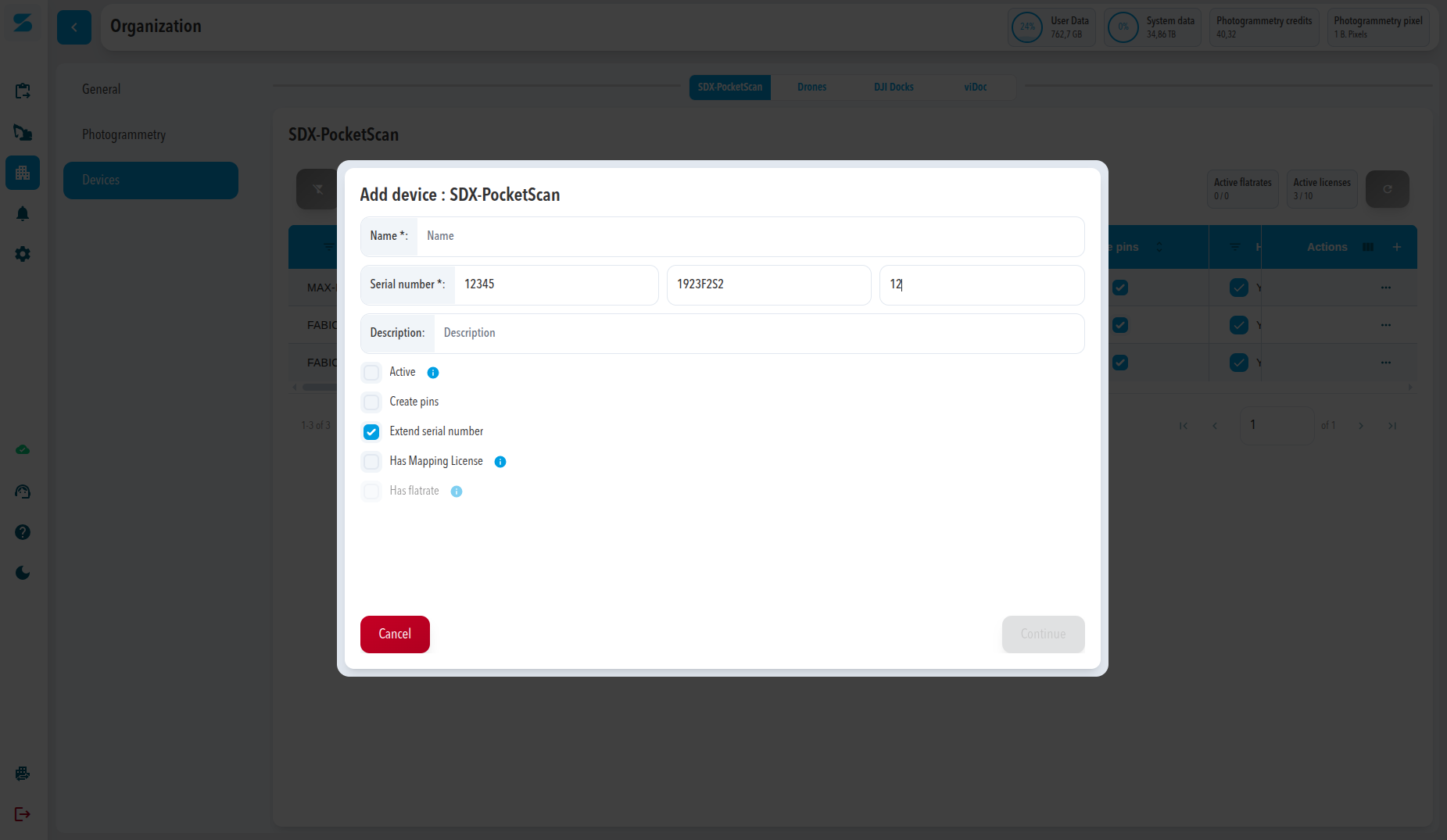Open the Photogrammetry section
Viewport: 1447px width, 840px height.
(151, 135)
